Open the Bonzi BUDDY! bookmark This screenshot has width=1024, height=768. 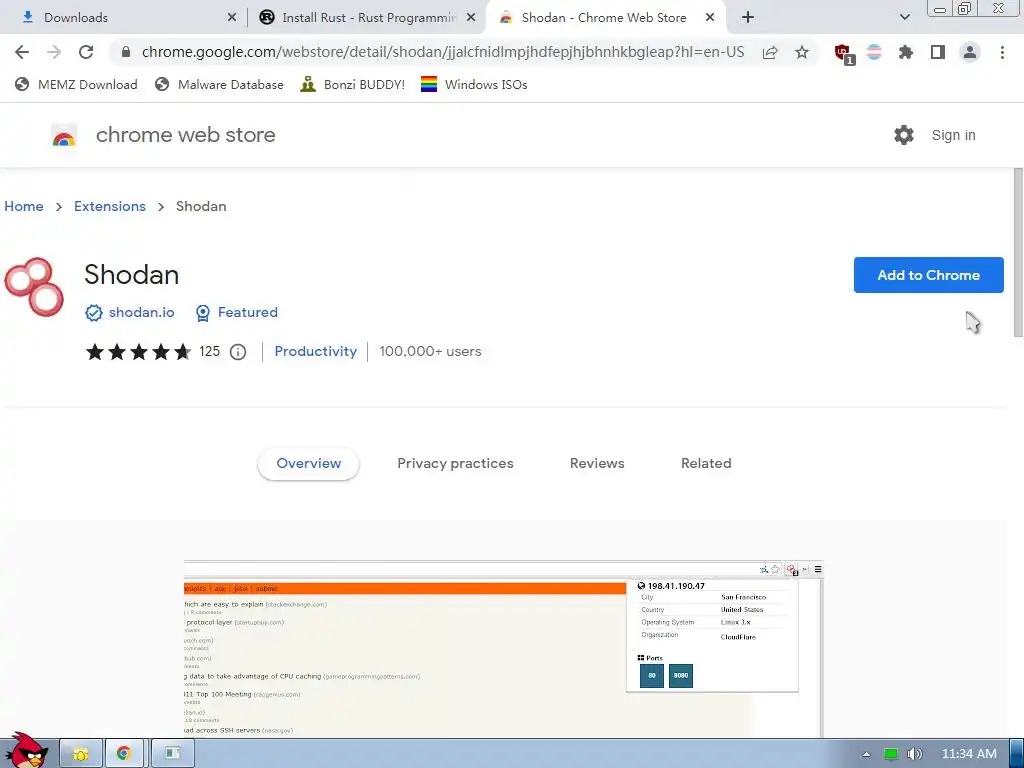click(x=353, y=84)
